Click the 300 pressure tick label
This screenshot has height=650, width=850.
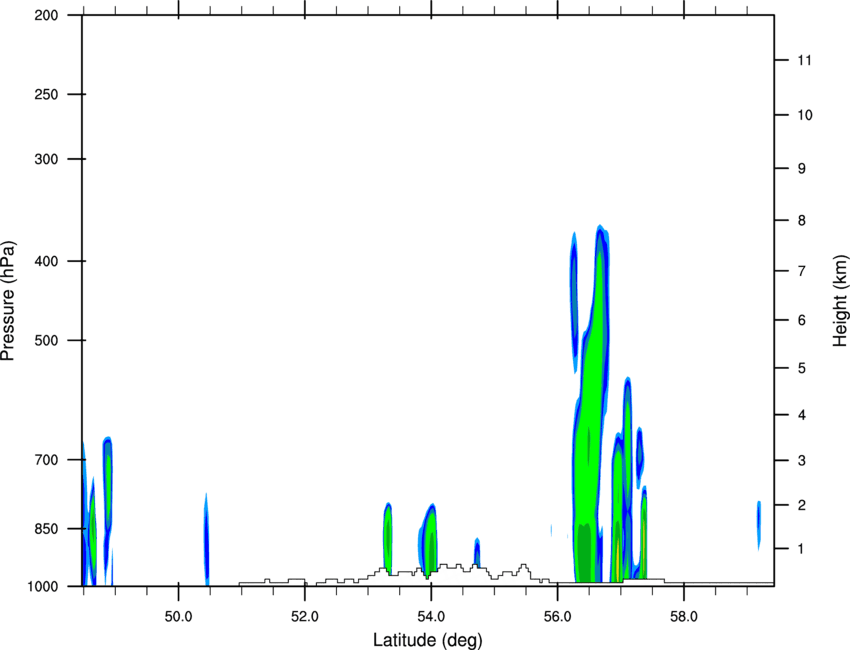[x=47, y=159]
